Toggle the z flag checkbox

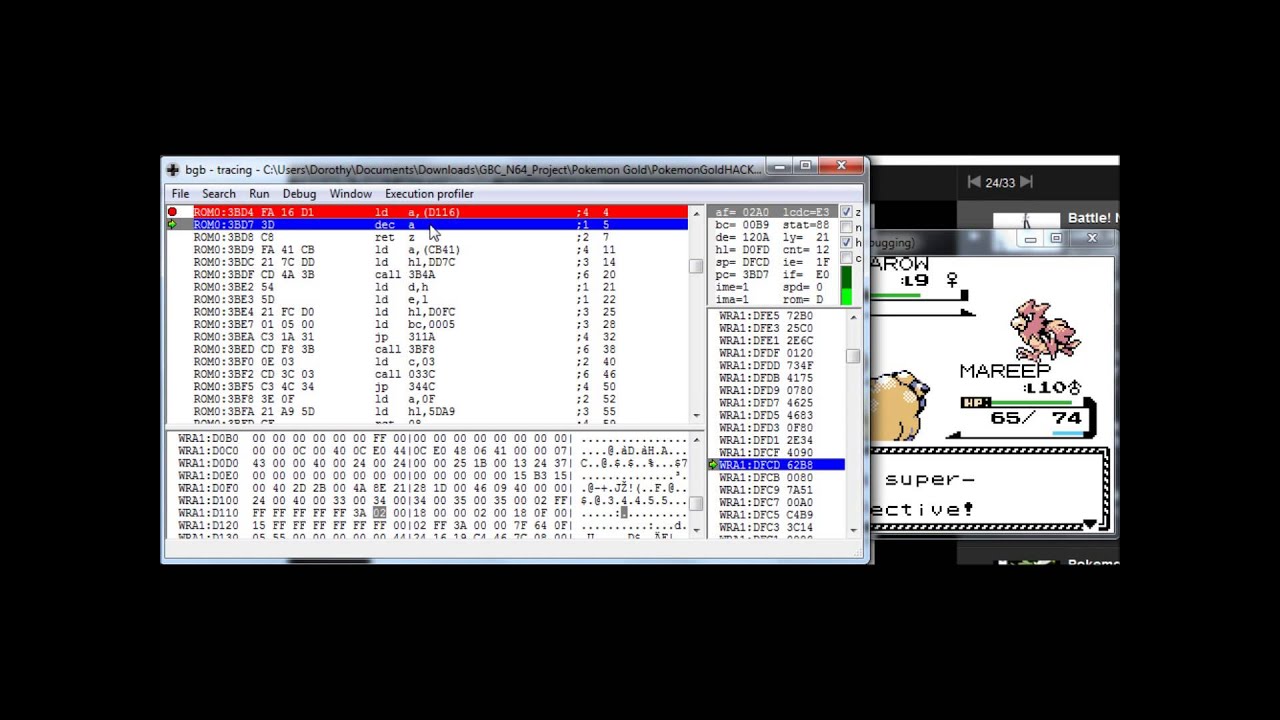pyautogui.click(x=847, y=212)
